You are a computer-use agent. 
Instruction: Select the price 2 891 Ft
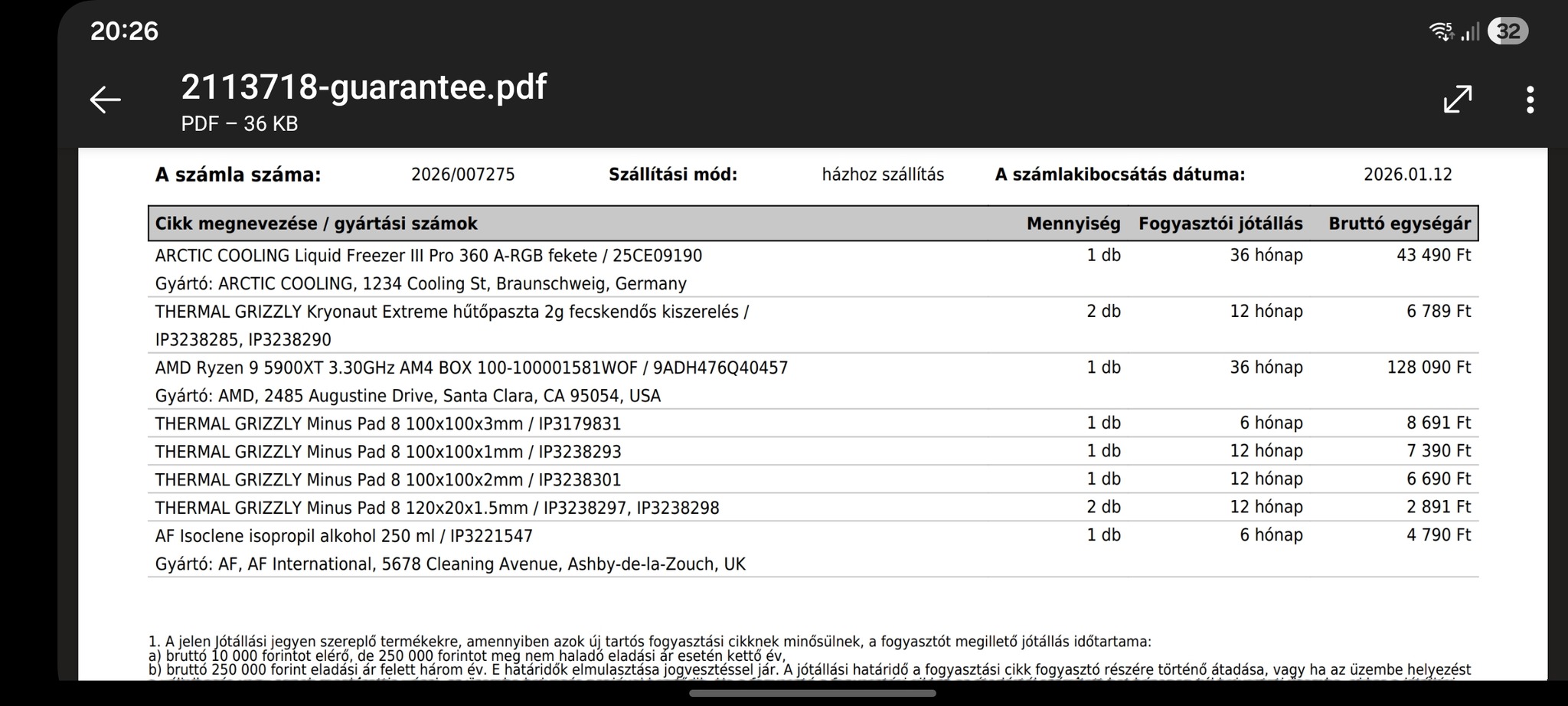[1438, 507]
